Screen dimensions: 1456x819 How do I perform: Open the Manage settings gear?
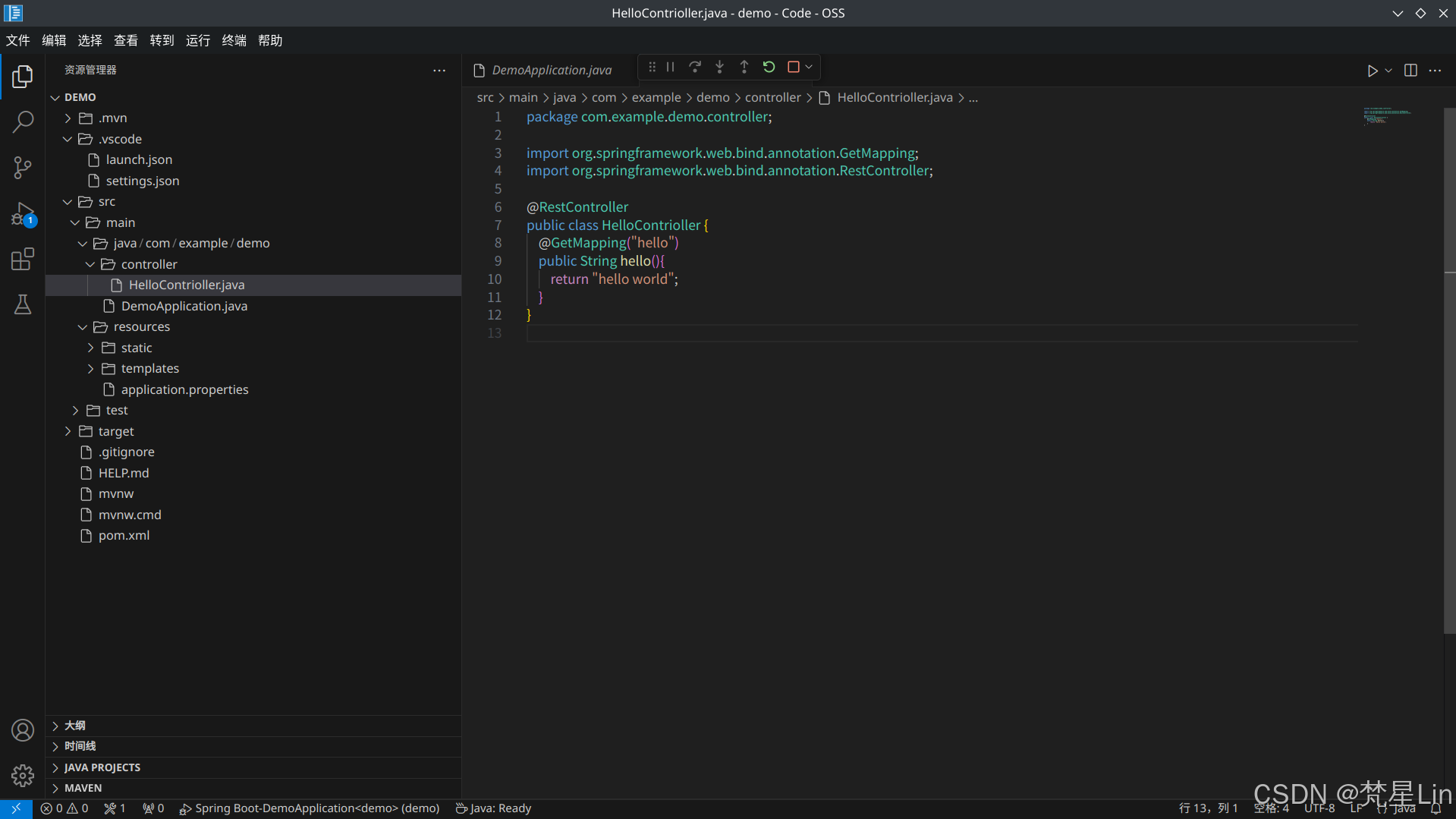[x=23, y=775]
